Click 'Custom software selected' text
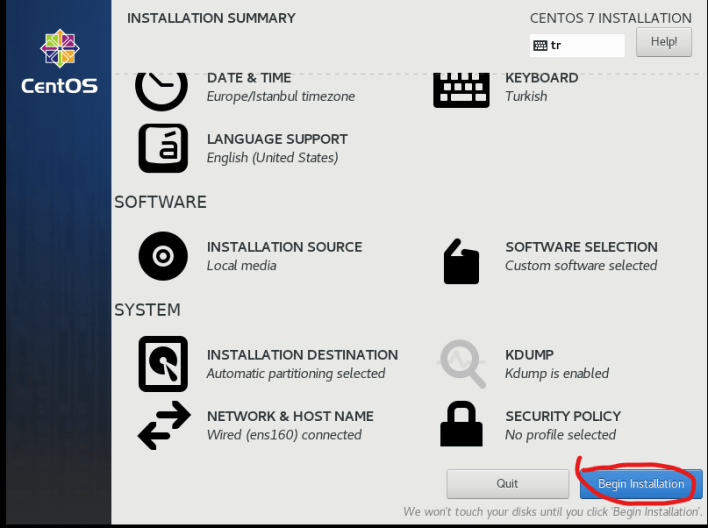 click(581, 266)
